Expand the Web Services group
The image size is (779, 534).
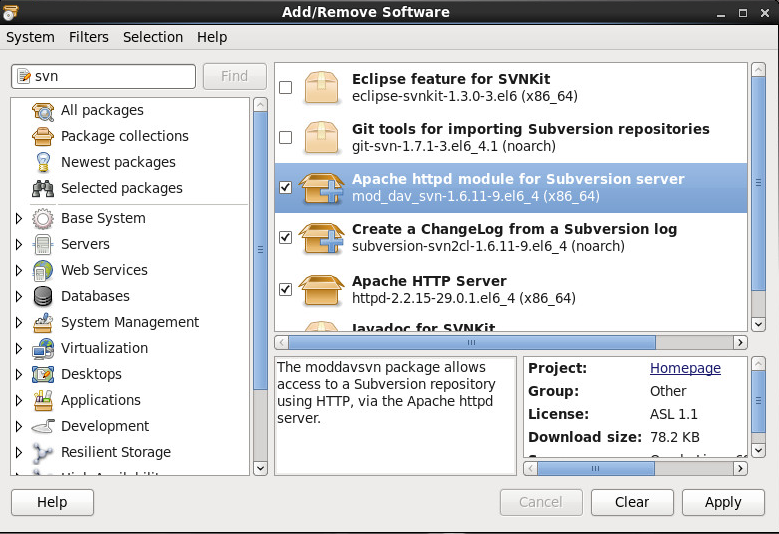point(19,270)
